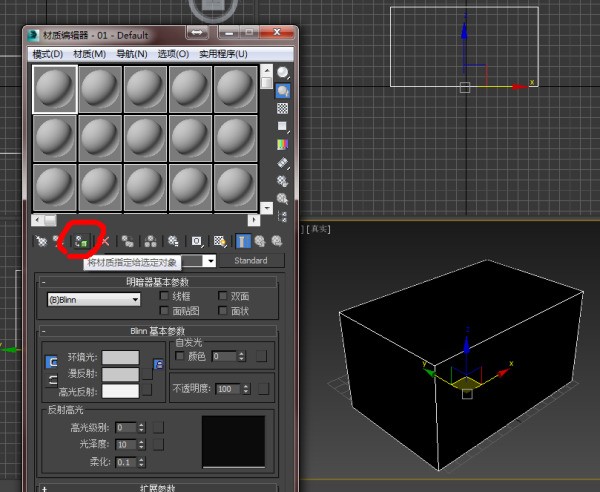Viewport: 600px width, 492px height.
Task: Click the 漫反射 diffuse color swatch
Action: [121, 374]
